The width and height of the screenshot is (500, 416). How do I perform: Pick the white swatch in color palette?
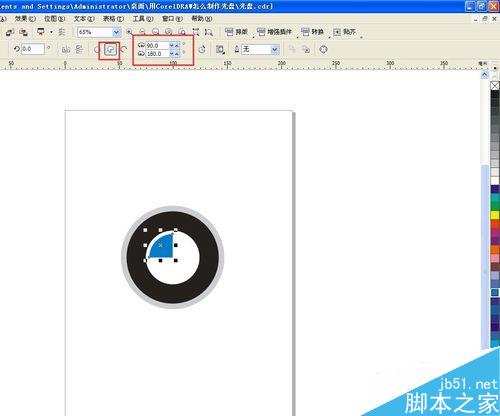pos(495,180)
